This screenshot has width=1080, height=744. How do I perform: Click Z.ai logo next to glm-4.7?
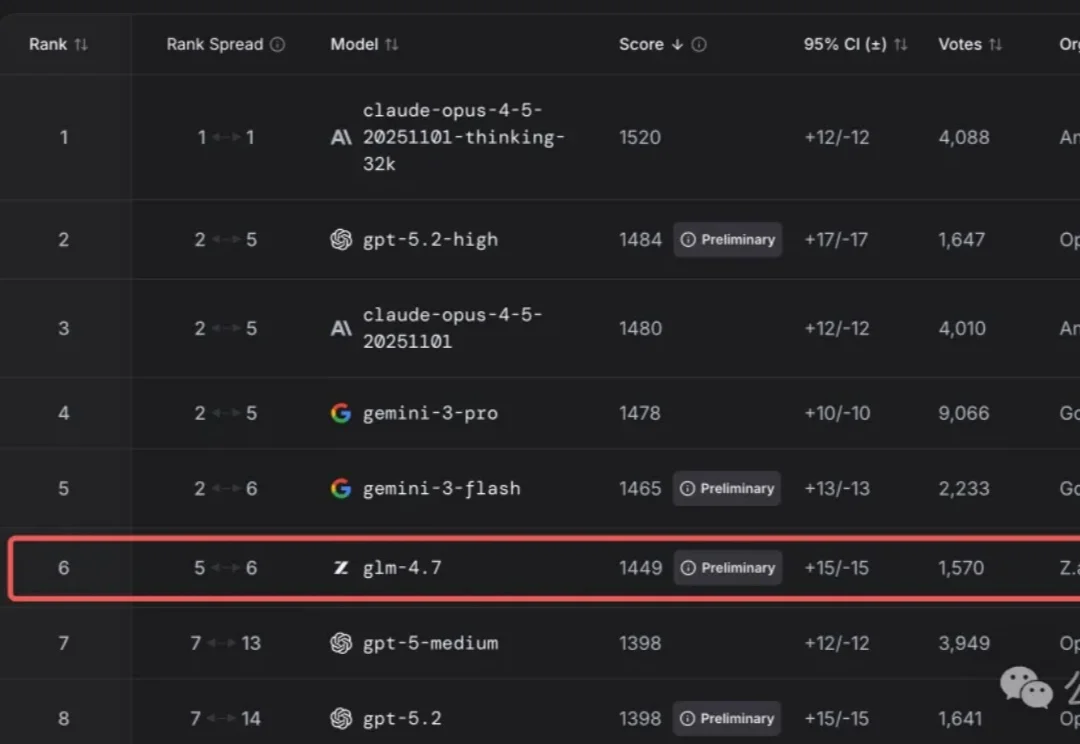coord(341,568)
